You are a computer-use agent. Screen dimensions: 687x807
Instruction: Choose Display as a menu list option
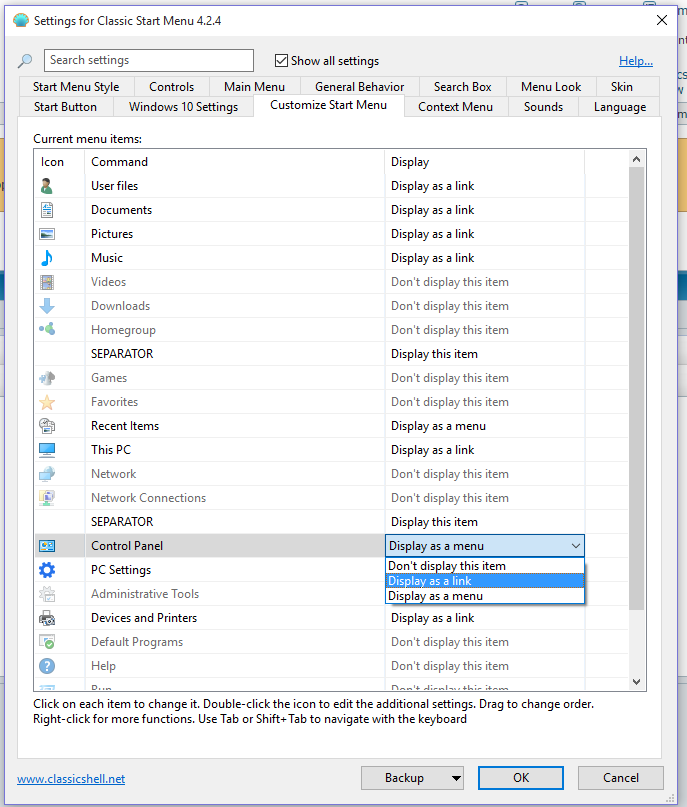point(485,595)
